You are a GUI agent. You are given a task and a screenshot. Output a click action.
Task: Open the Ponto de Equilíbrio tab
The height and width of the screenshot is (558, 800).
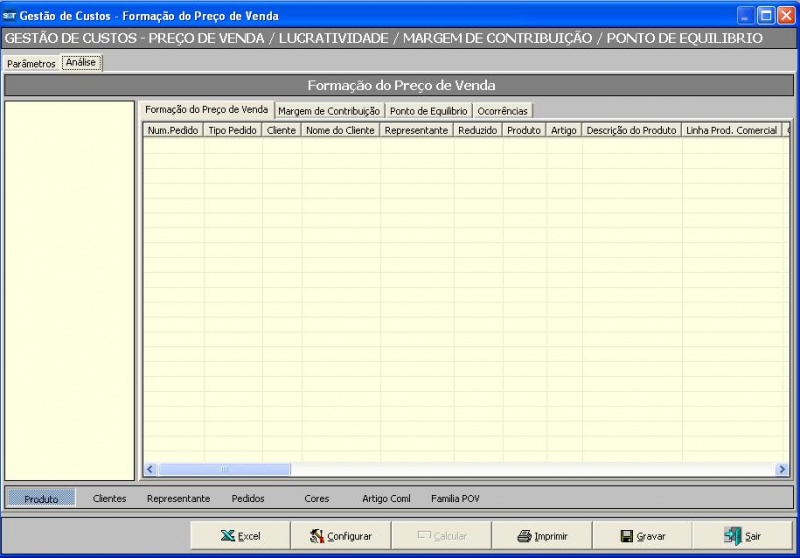click(x=428, y=111)
